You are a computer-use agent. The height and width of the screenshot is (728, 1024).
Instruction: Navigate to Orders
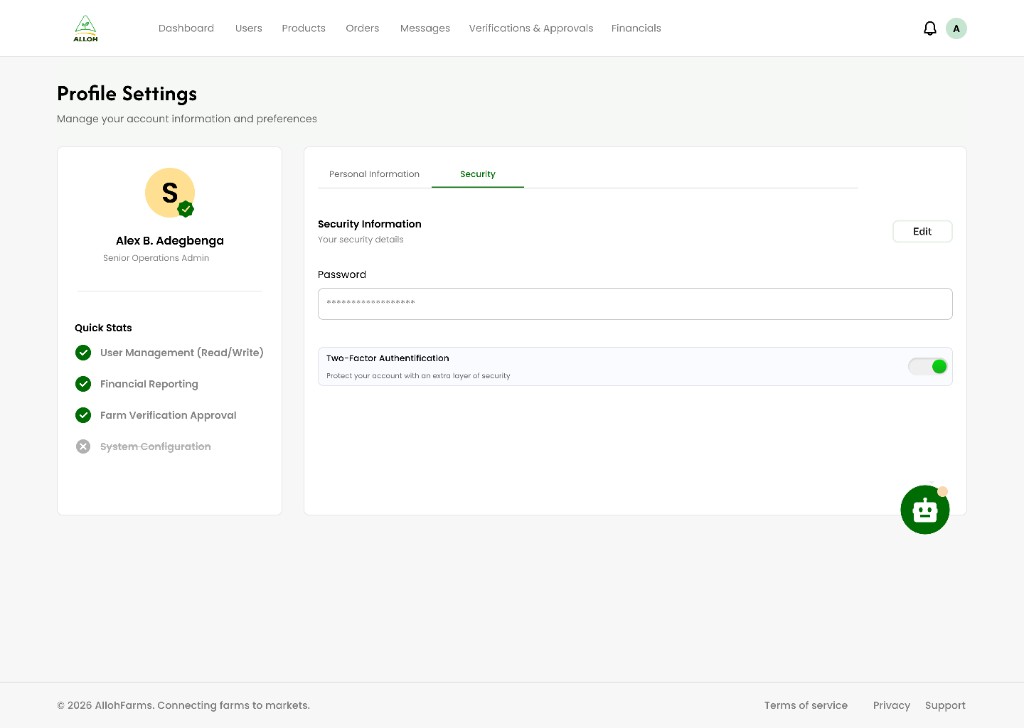click(362, 28)
